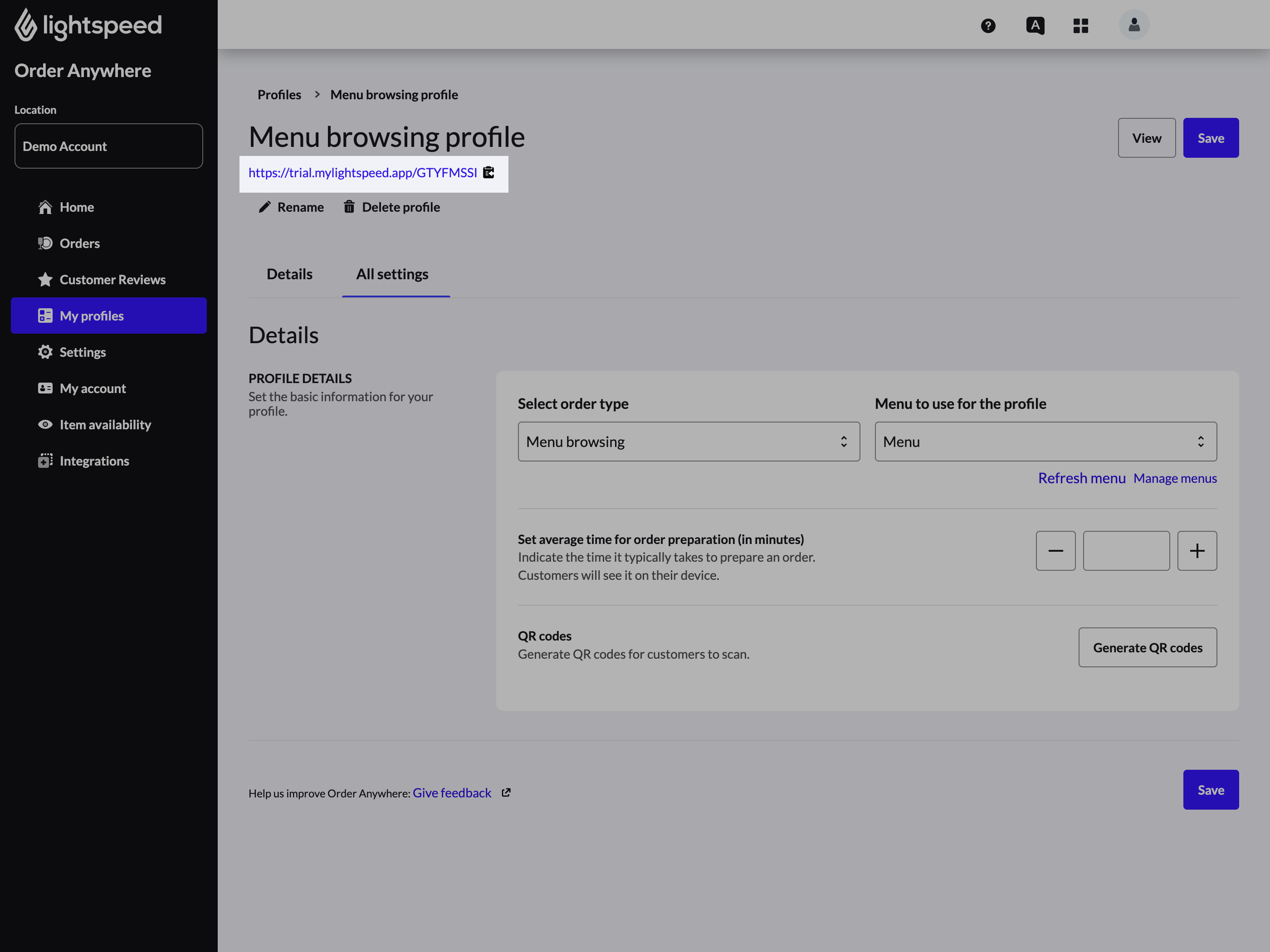Open Orders in the sidebar
The height and width of the screenshot is (952, 1270).
pos(108,243)
